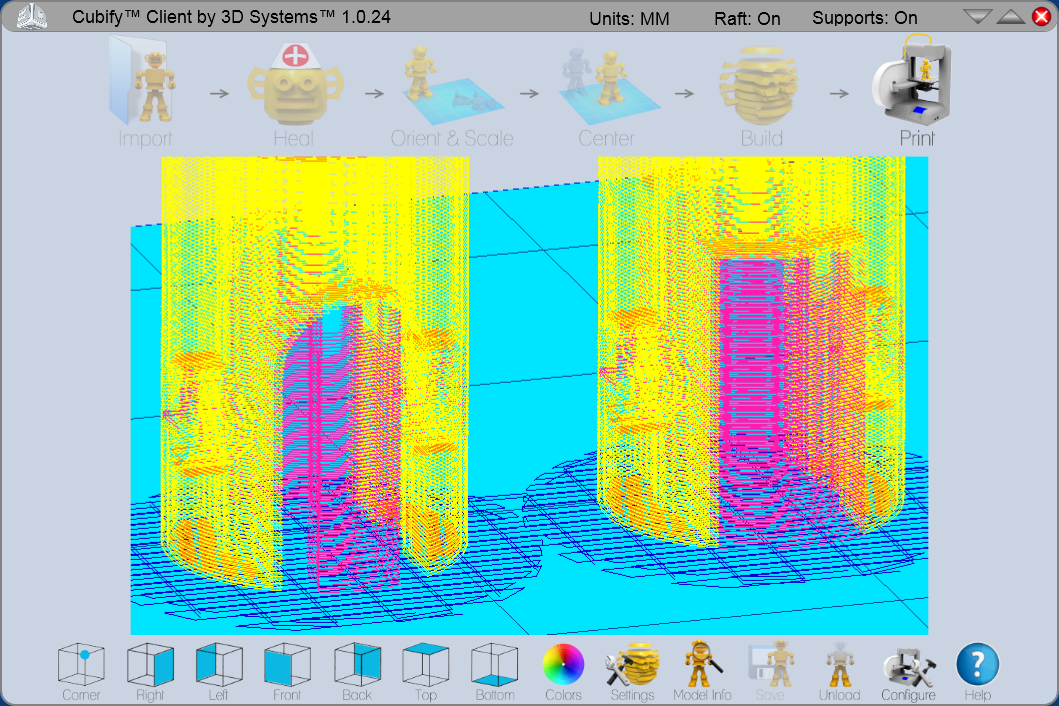This screenshot has height=706, width=1059.
Task: Click the Save button
Action: point(770,665)
